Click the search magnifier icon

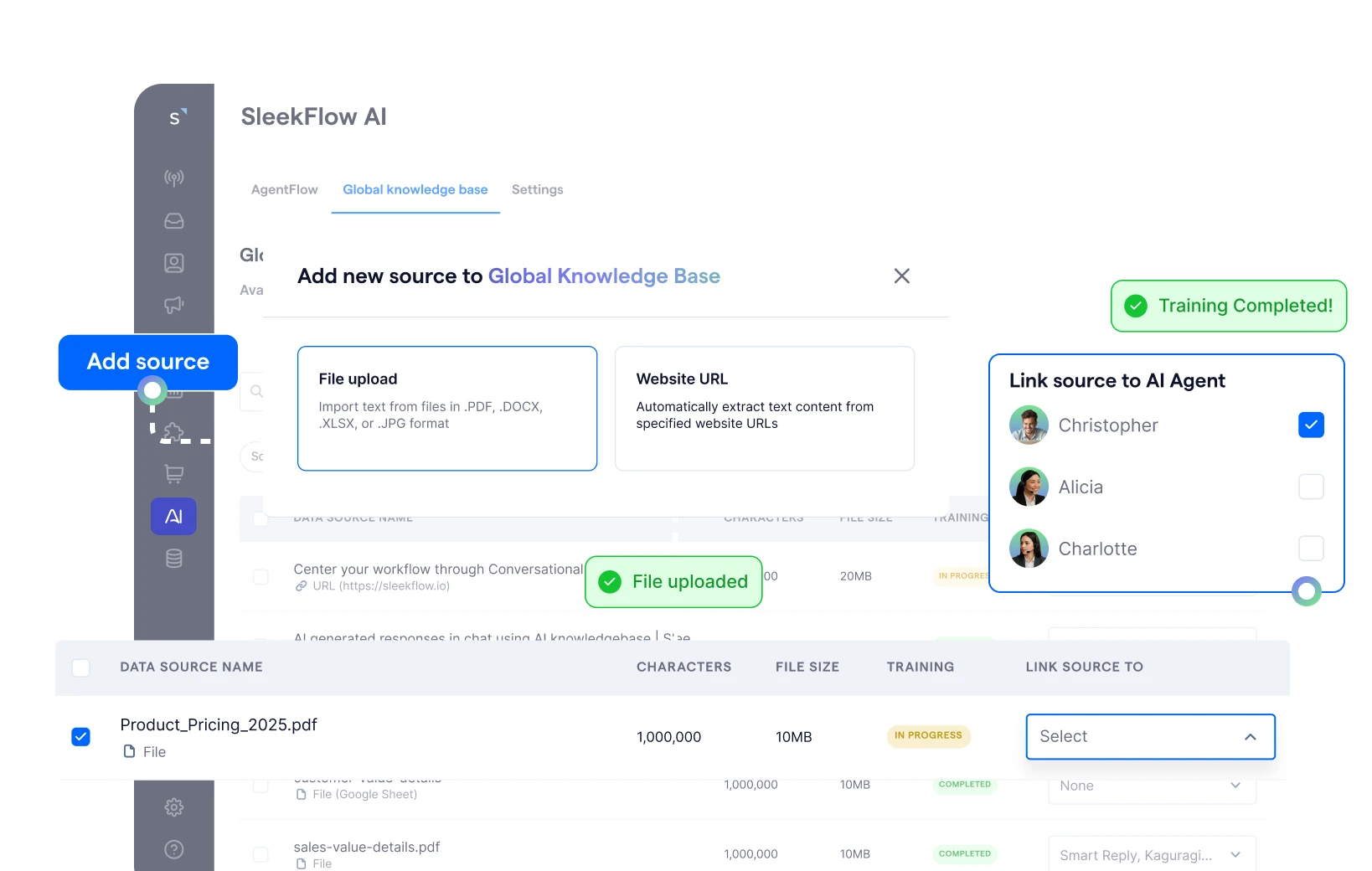pos(257,391)
